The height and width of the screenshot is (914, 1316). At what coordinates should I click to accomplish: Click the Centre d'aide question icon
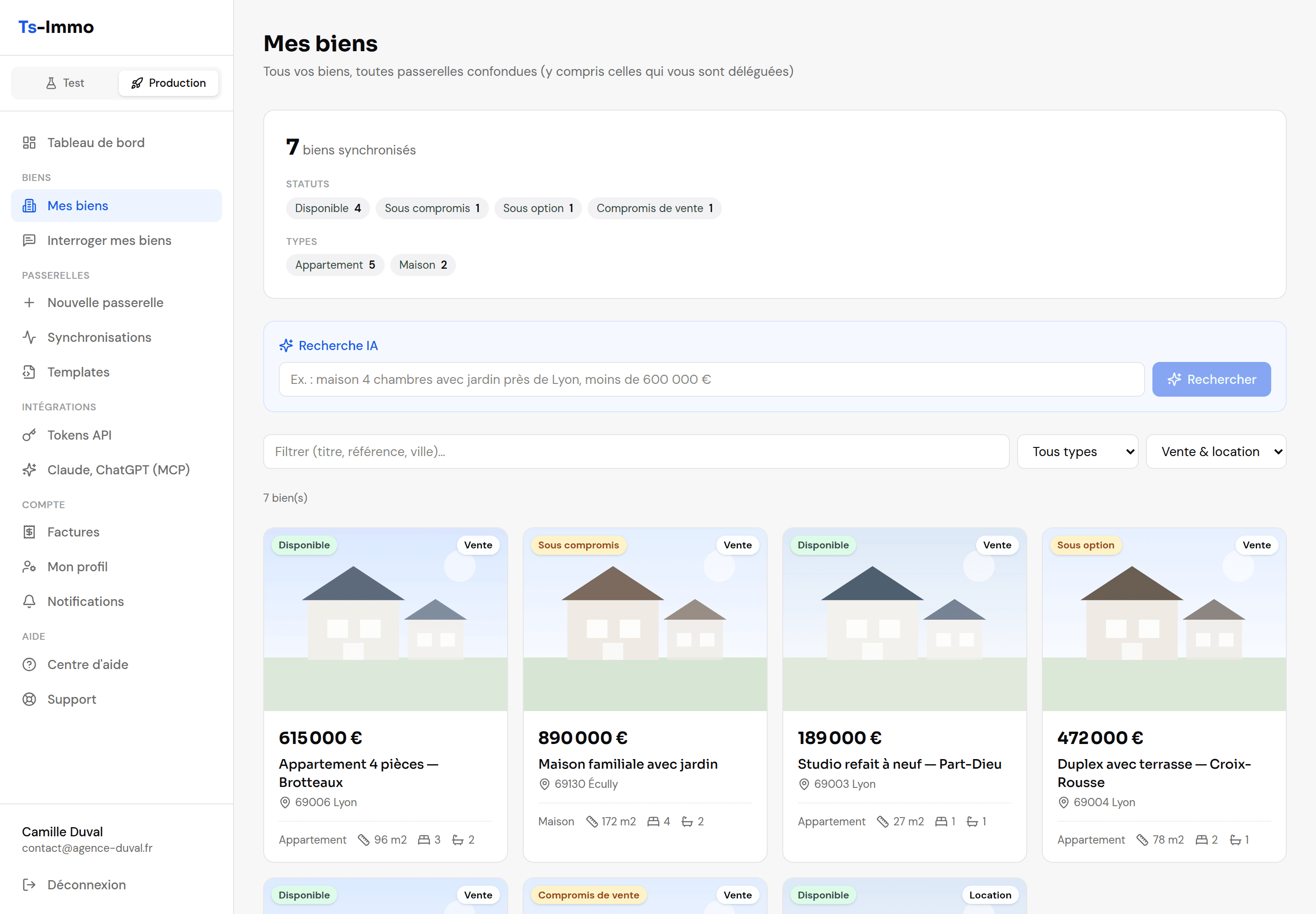[29, 665]
